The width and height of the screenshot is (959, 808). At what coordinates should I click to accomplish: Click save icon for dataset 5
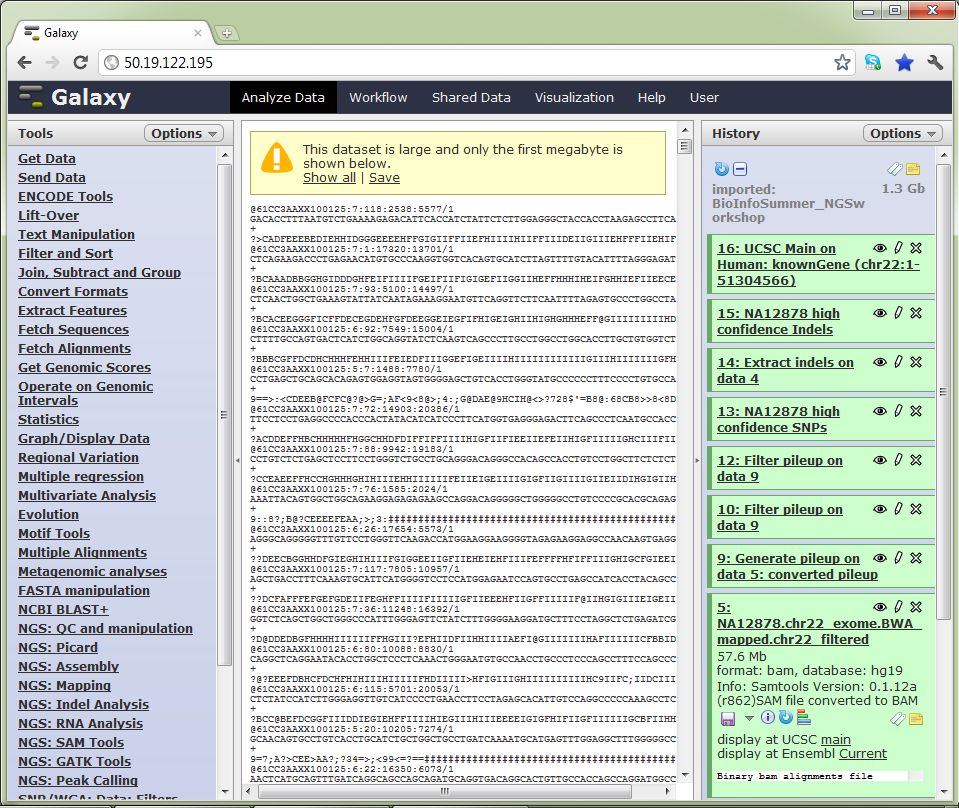tap(727, 717)
